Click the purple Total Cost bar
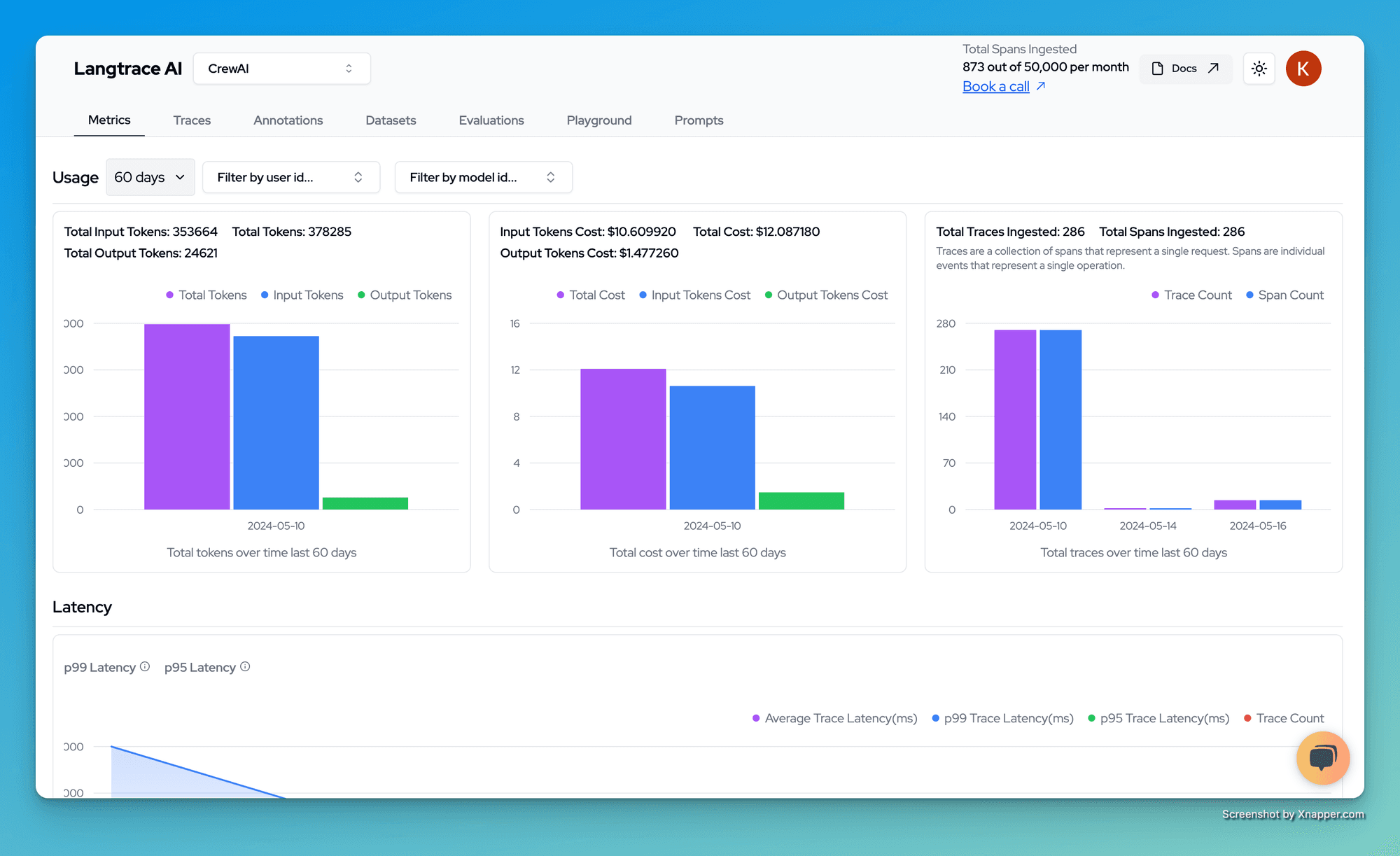The width and height of the screenshot is (1400, 856). tap(623, 439)
